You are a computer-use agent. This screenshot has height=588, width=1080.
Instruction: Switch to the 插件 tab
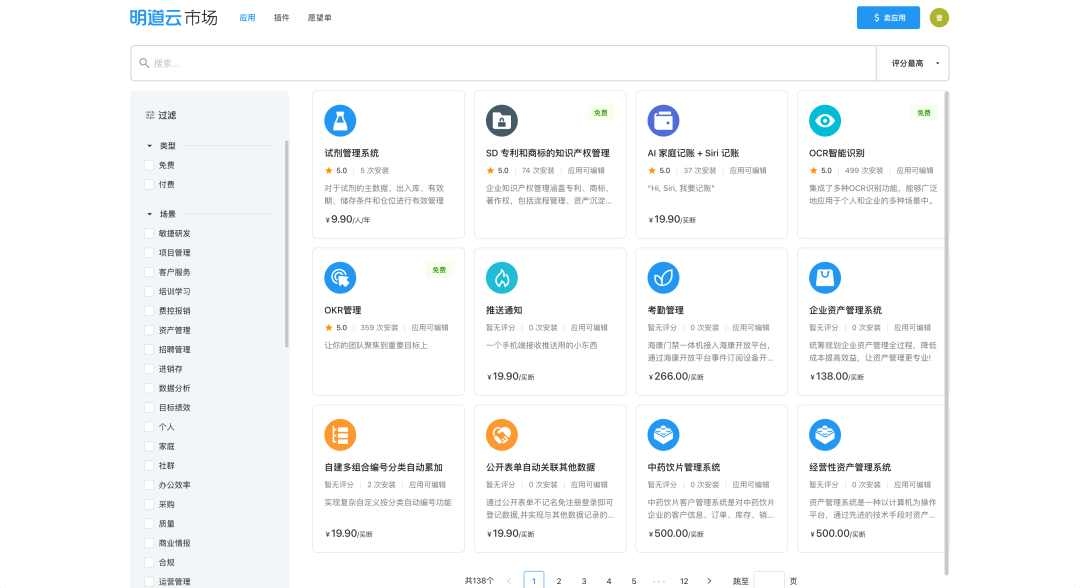pyautogui.click(x=282, y=18)
